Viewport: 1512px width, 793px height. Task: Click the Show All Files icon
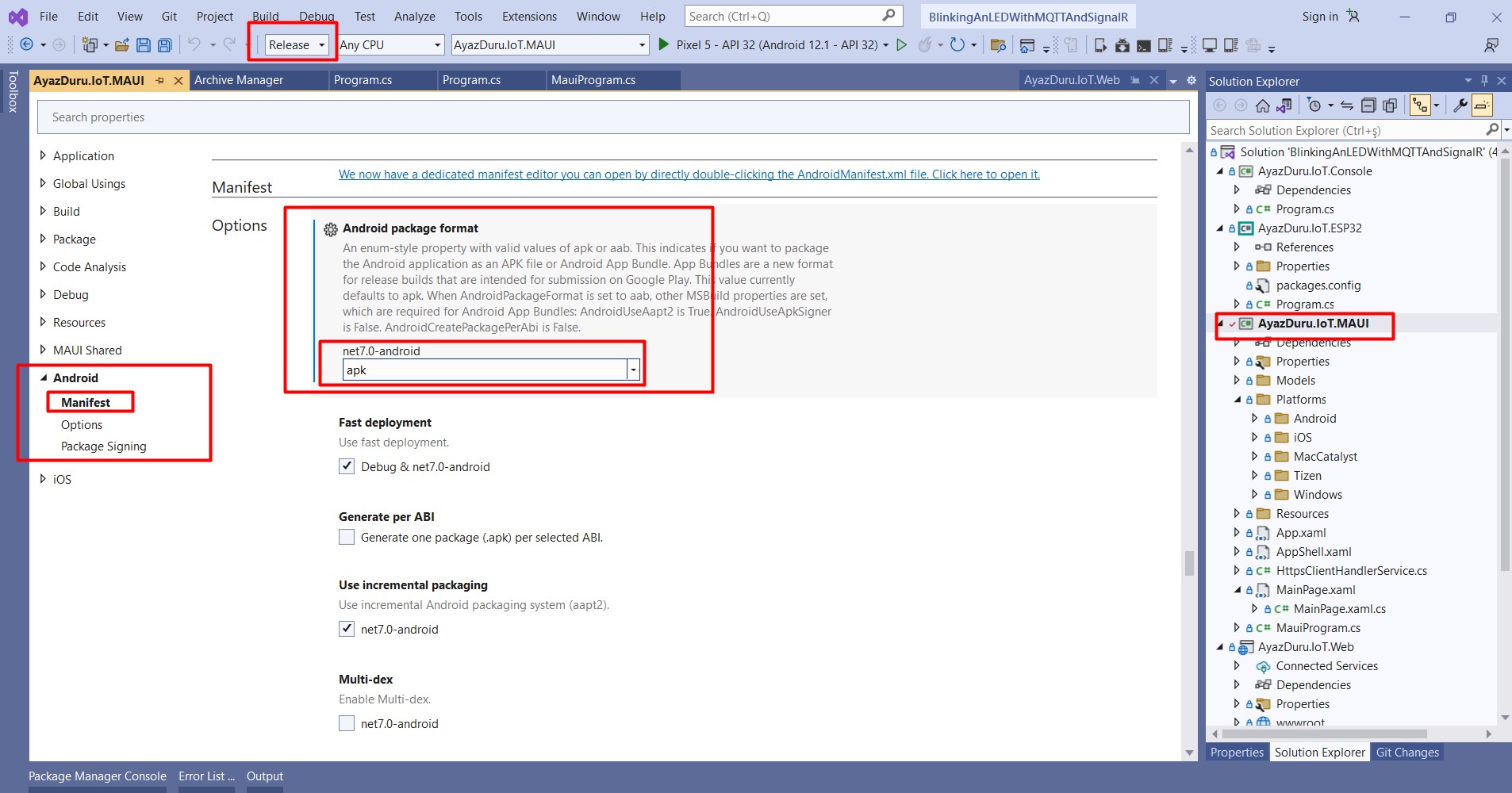pos(1390,105)
